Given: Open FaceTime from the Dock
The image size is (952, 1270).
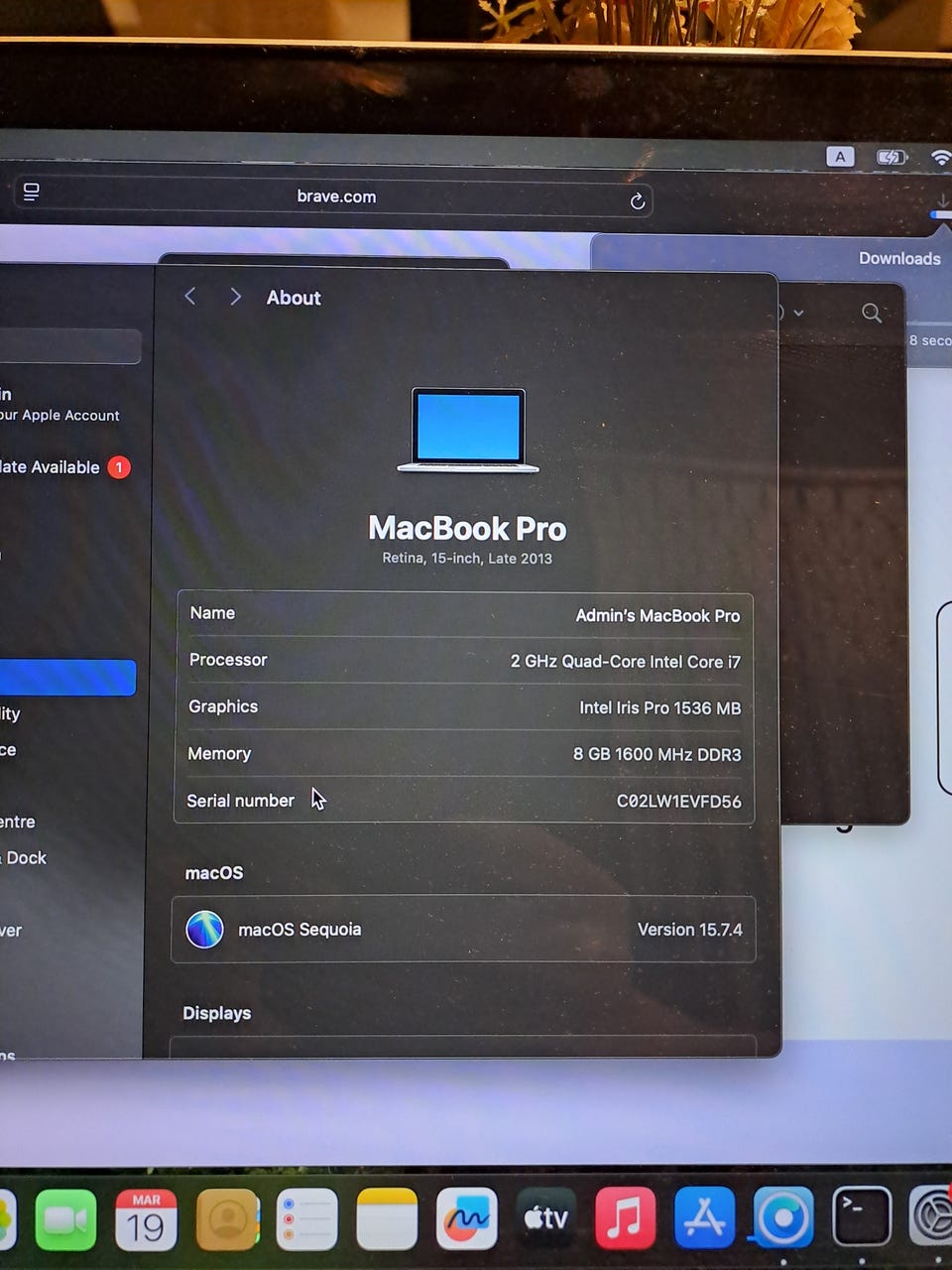Looking at the screenshot, I should (x=65, y=1219).
